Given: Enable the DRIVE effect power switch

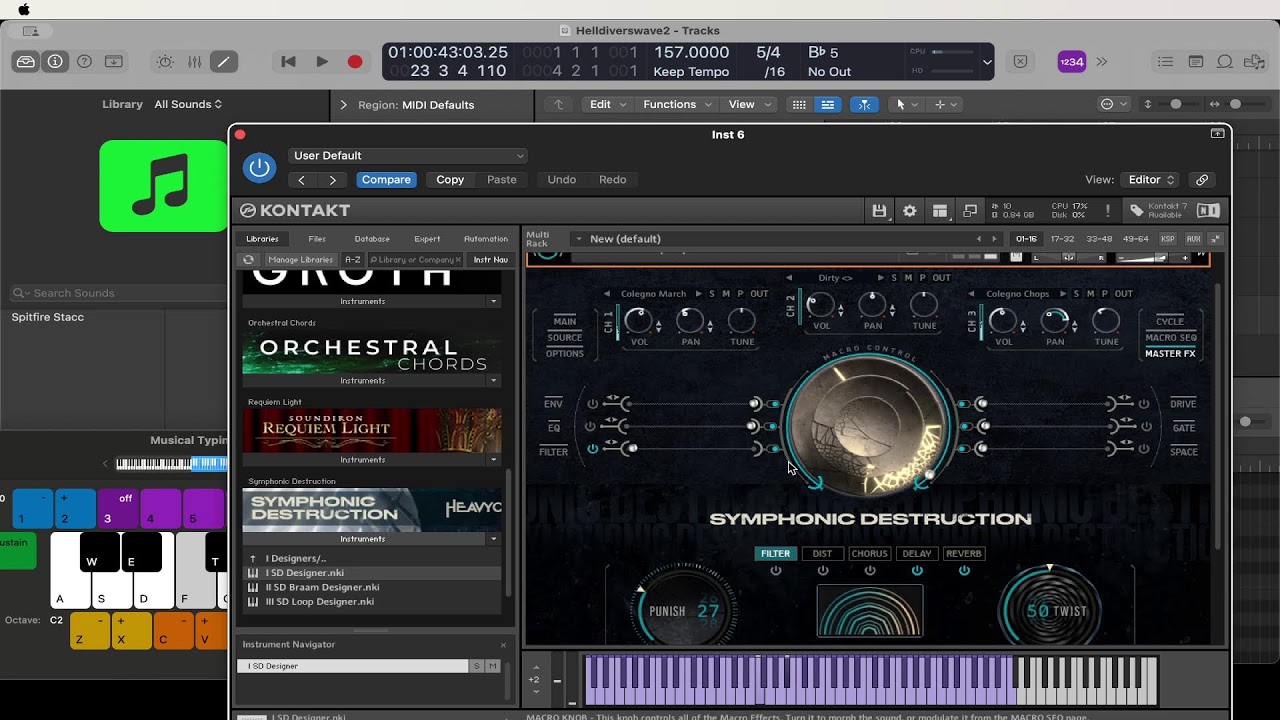Looking at the screenshot, I should coord(1145,404).
